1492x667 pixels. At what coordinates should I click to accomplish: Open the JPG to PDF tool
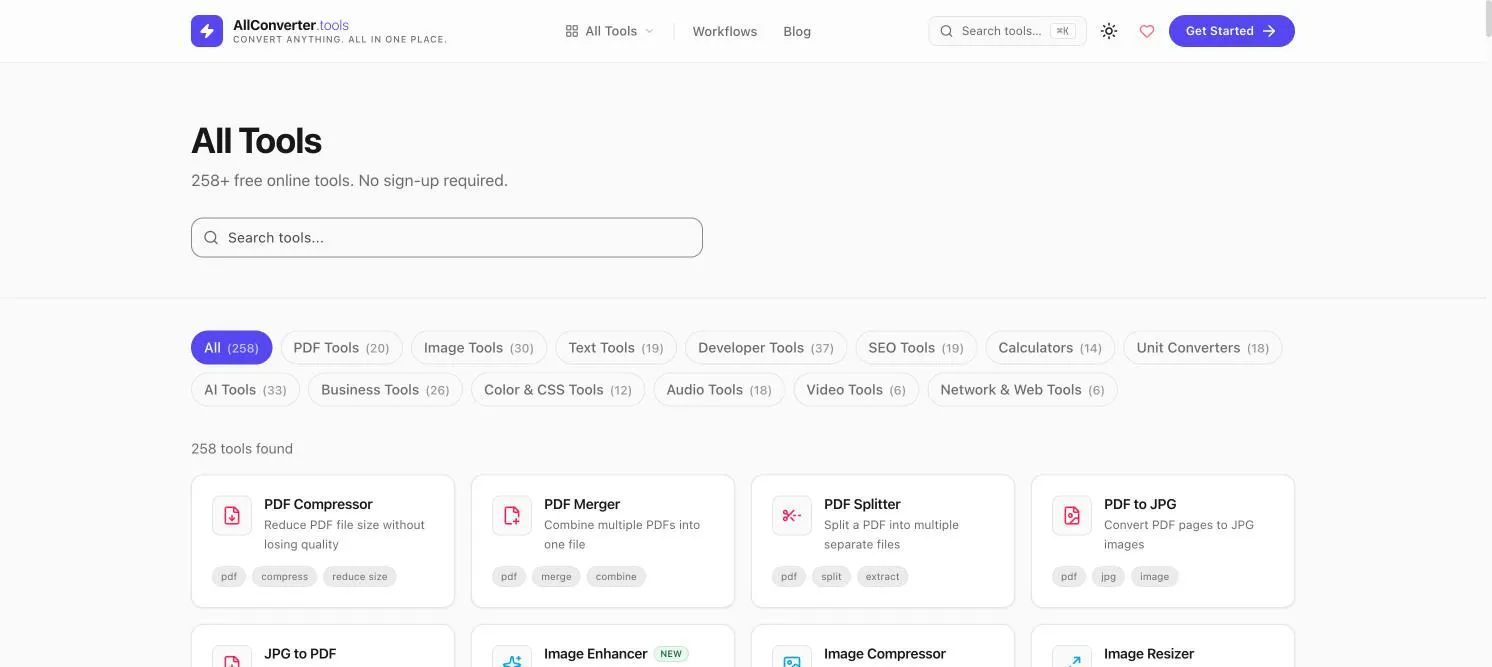click(300, 654)
